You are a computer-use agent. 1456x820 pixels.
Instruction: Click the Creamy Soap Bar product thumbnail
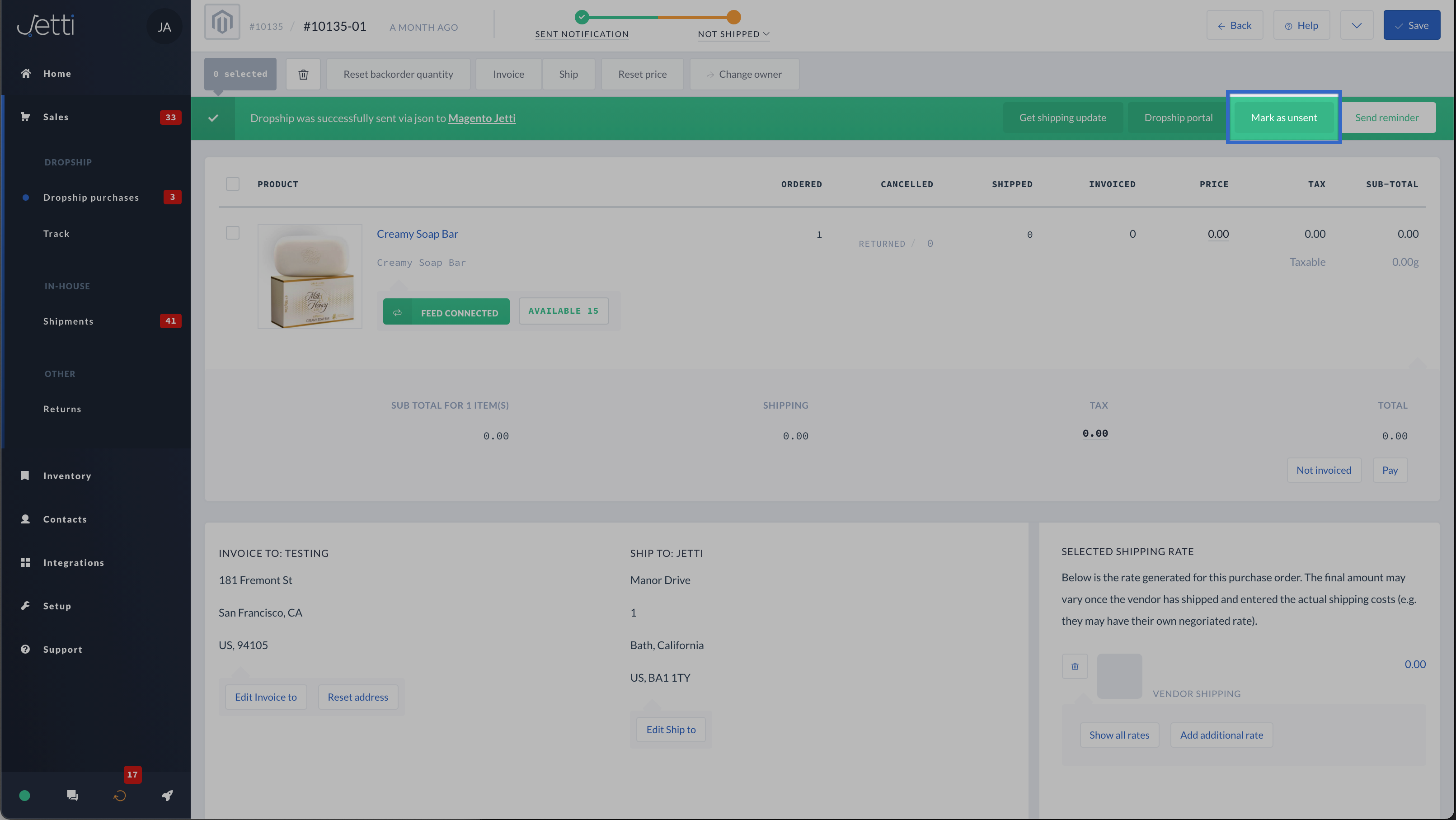(x=310, y=277)
